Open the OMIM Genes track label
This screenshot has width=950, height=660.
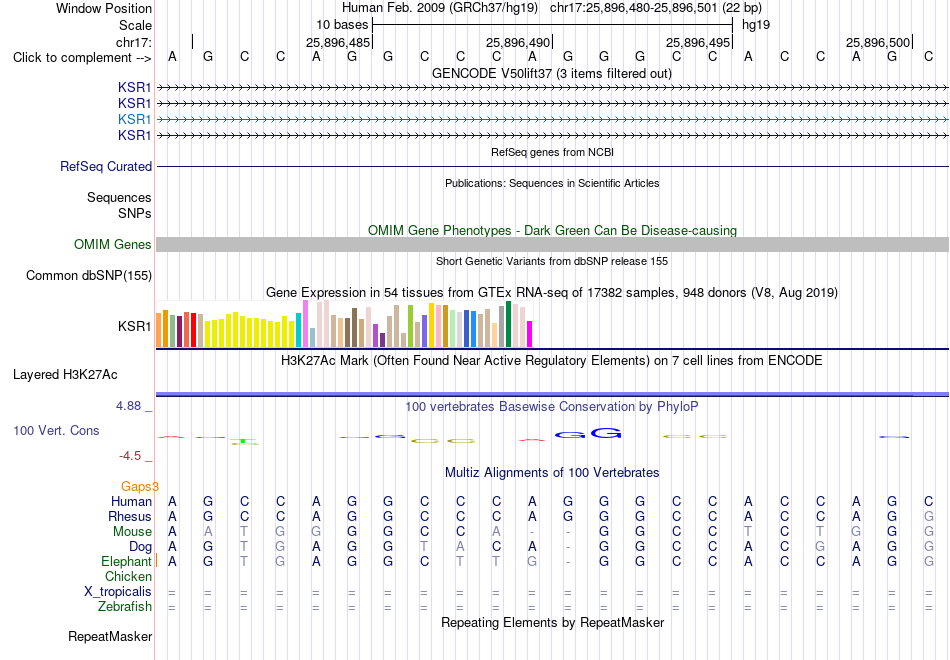[x=113, y=244]
